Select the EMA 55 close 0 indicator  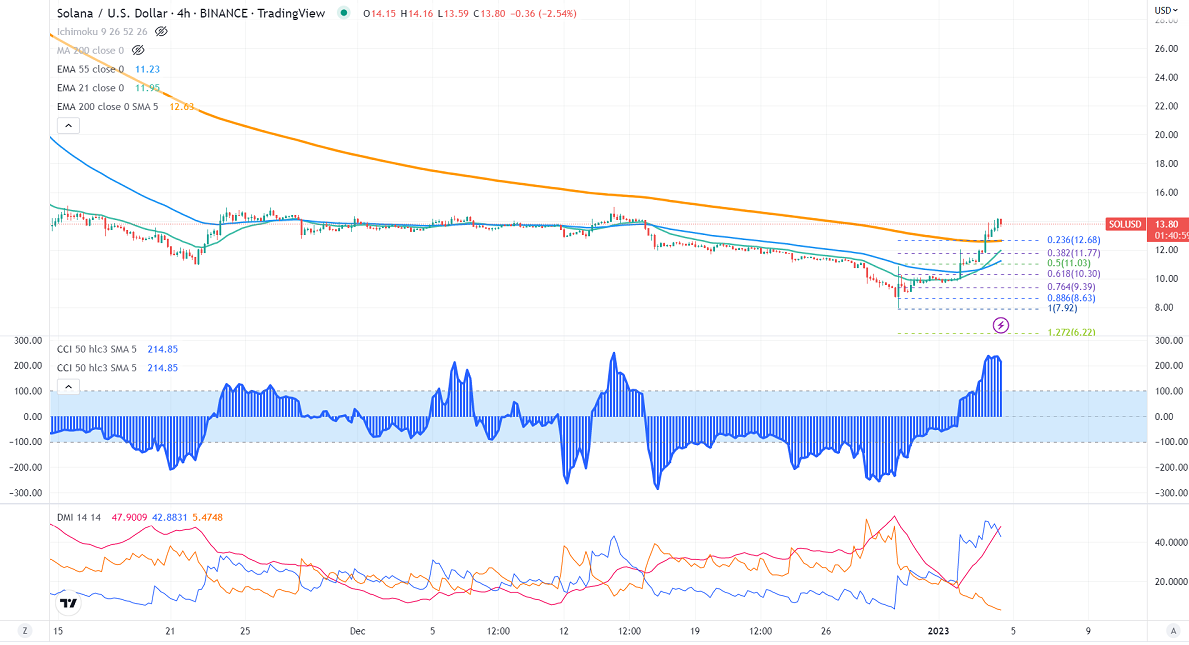pos(90,69)
